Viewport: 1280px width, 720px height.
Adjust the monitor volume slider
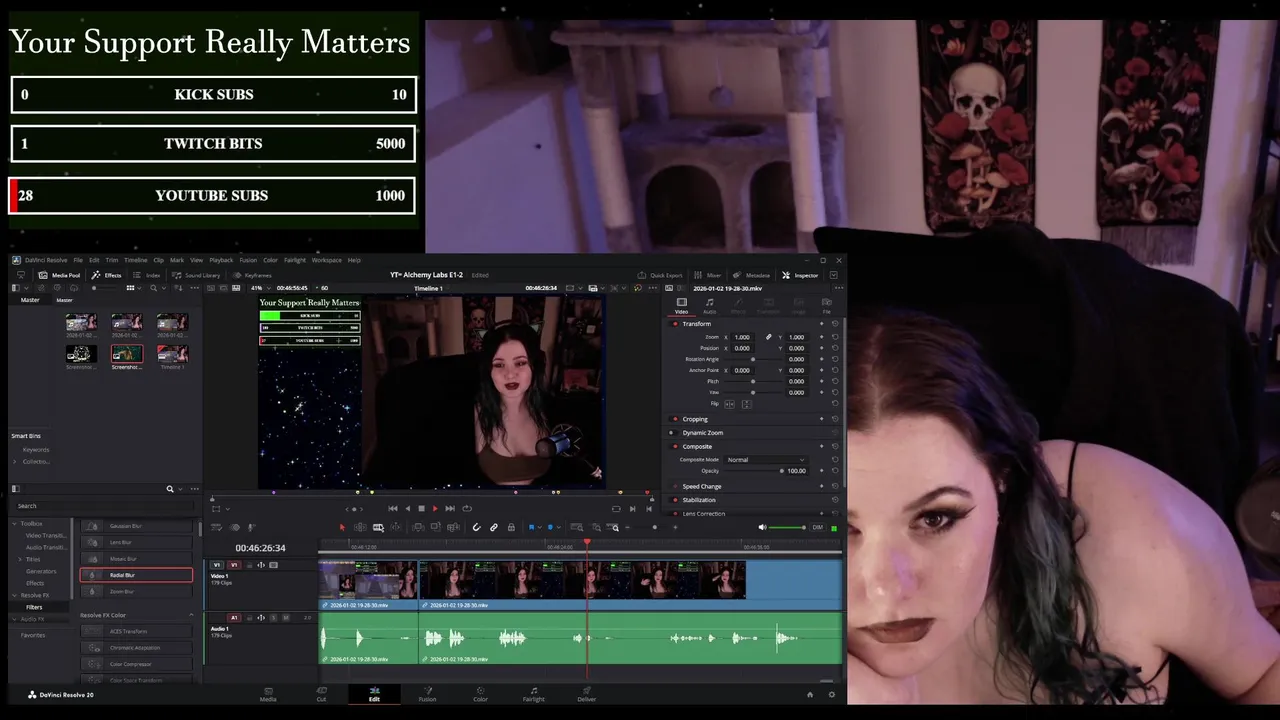pos(788,527)
